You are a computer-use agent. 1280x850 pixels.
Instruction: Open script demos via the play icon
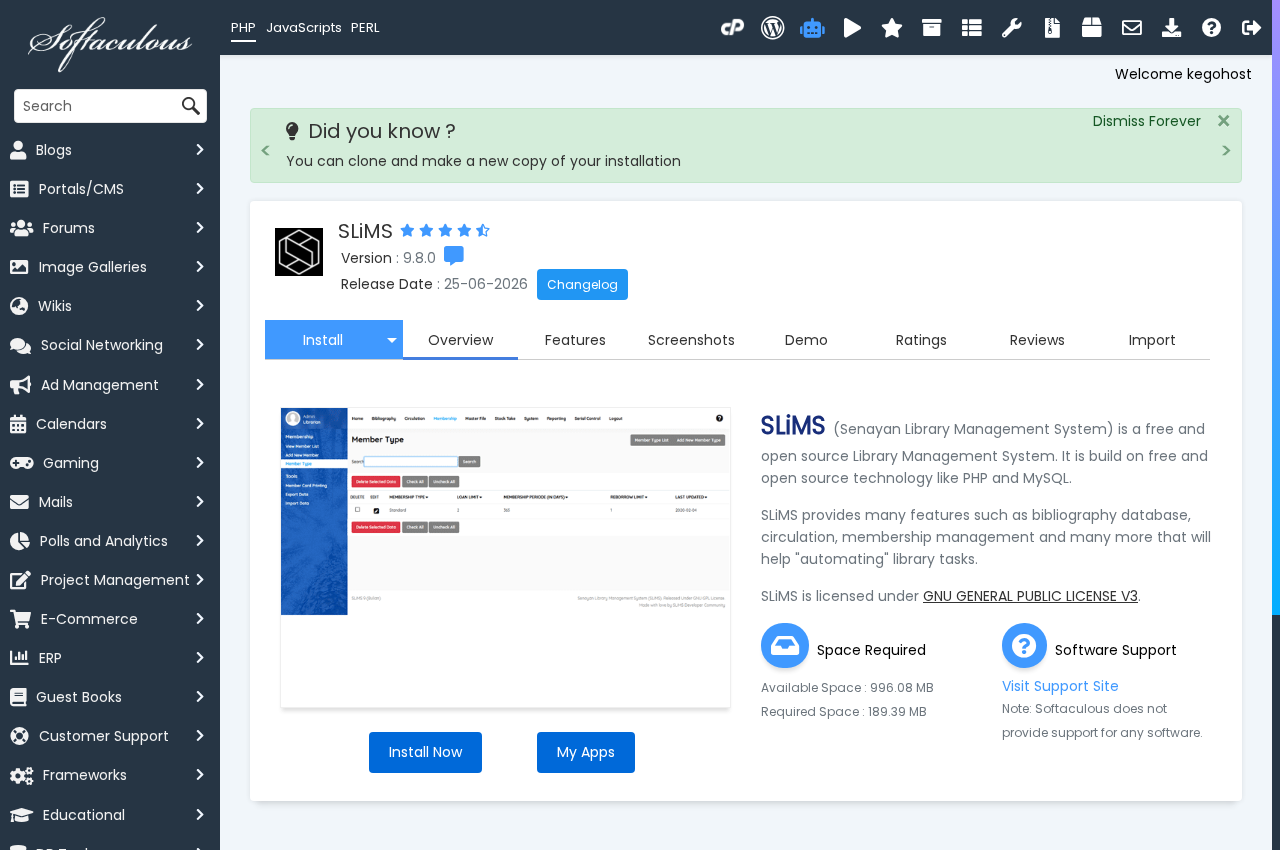pyautogui.click(x=852, y=28)
